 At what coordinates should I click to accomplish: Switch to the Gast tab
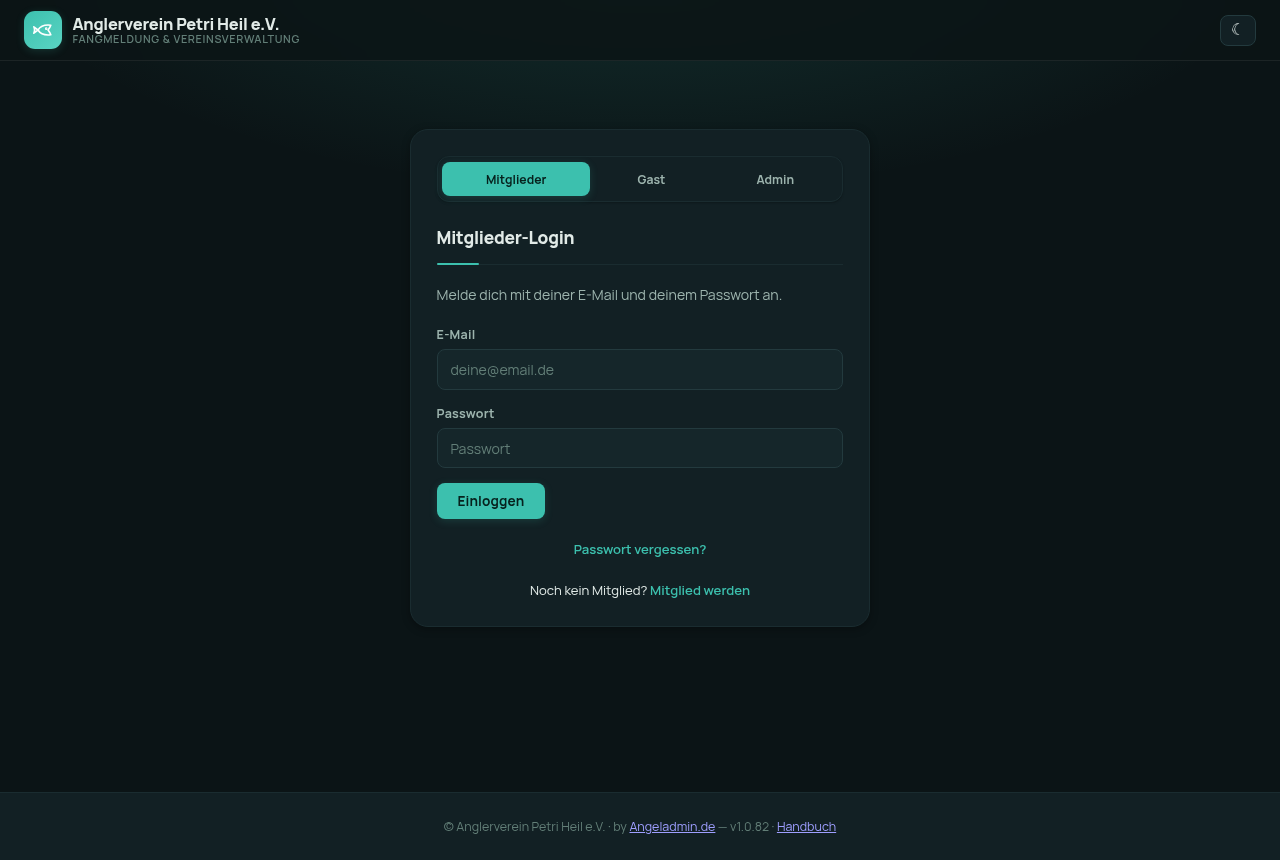click(651, 179)
